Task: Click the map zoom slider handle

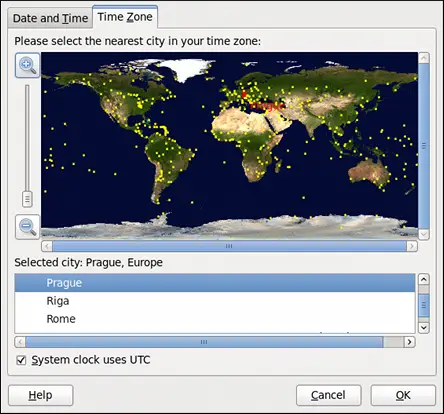Action: pos(27,199)
